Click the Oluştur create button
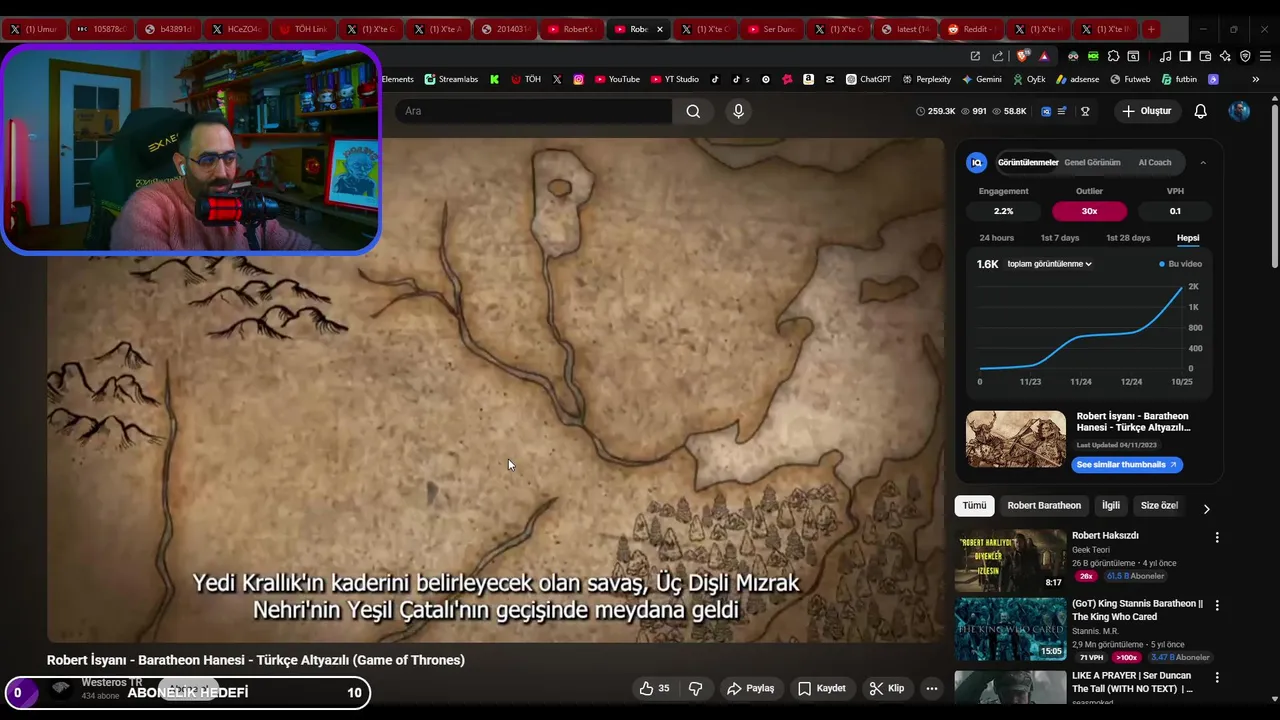The image size is (1280, 720). 1146,111
